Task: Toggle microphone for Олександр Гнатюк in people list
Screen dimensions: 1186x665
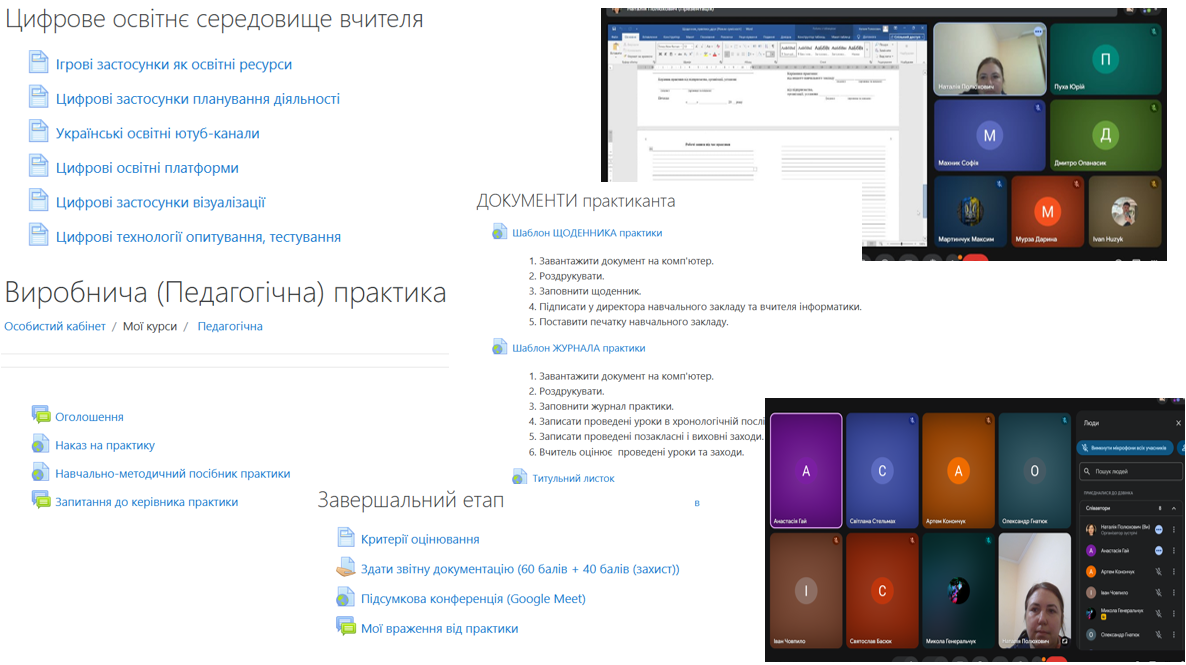Action: tap(1159, 635)
